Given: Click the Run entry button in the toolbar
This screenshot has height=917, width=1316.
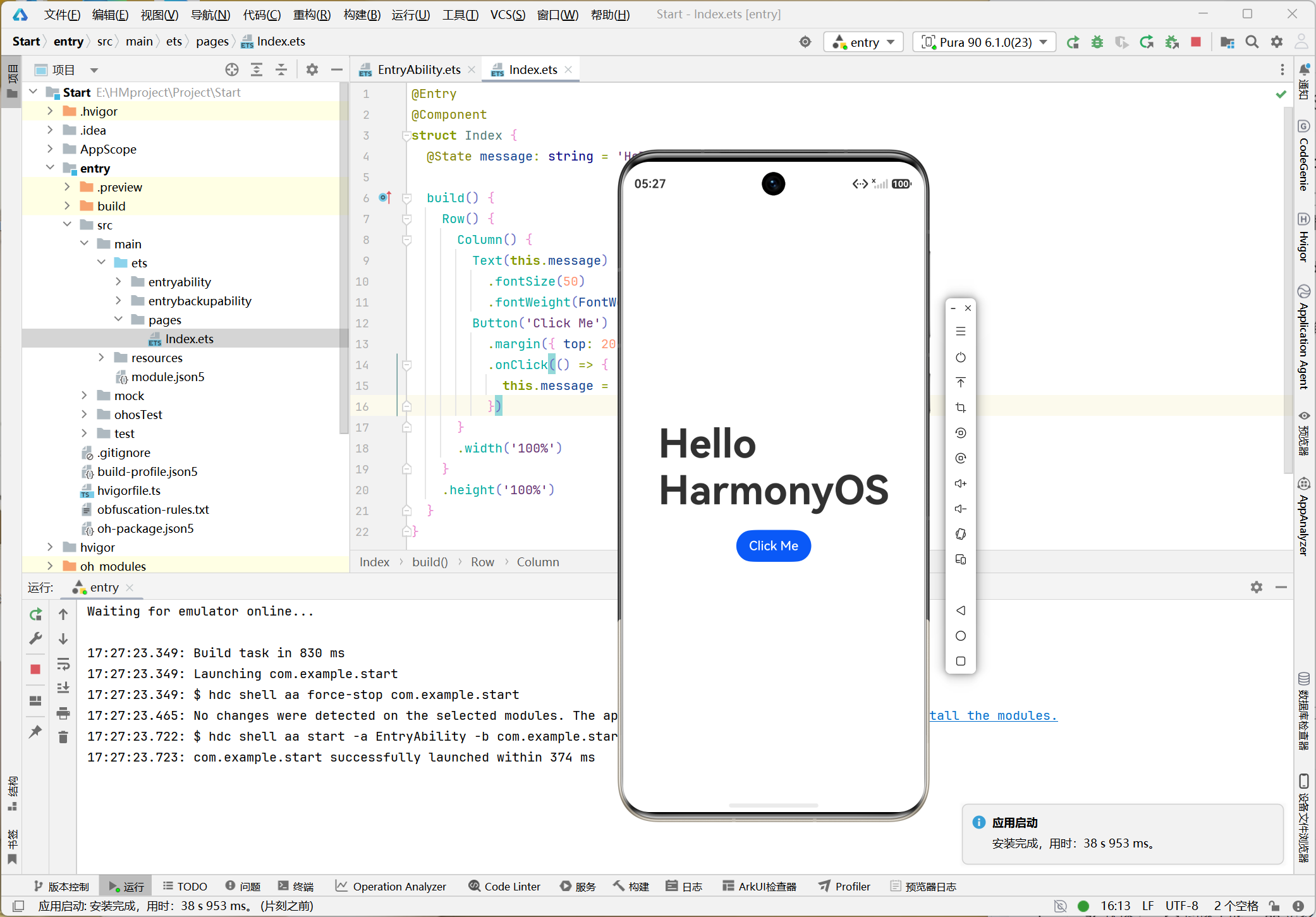Looking at the screenshot, I should point(1073,42).
